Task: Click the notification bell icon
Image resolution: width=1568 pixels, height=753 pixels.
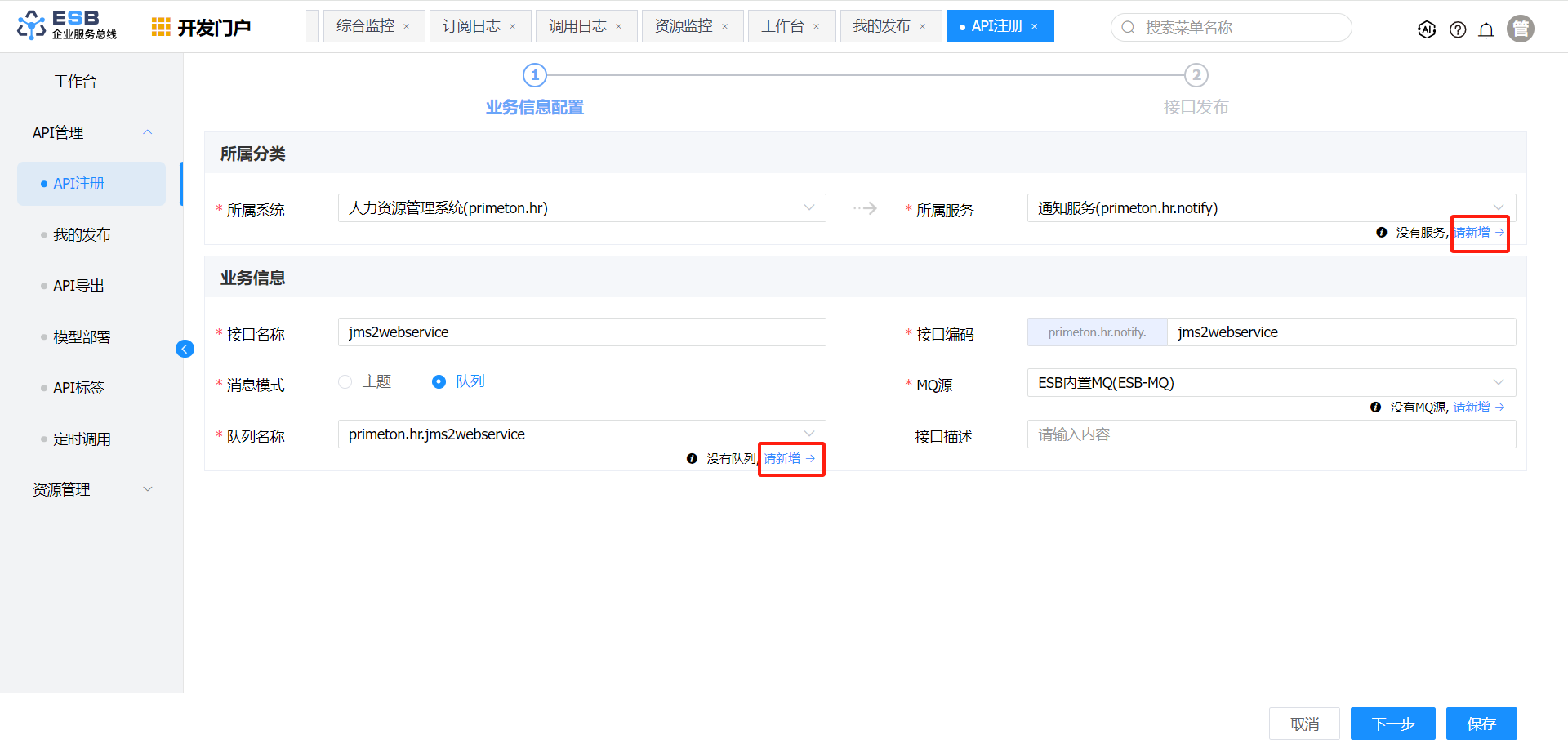Action: 1486,30
